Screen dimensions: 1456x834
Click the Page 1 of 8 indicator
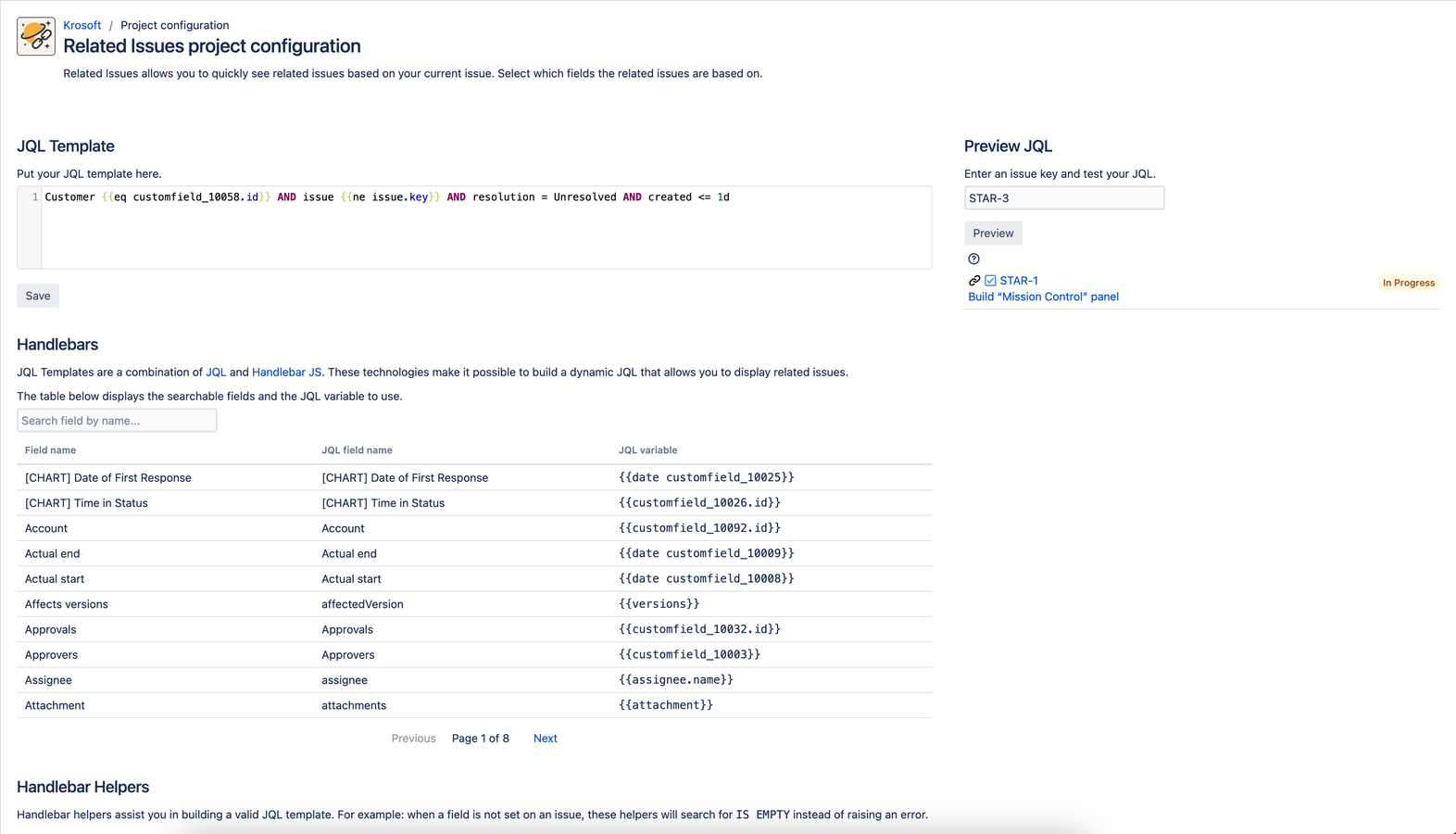point(481,739)
